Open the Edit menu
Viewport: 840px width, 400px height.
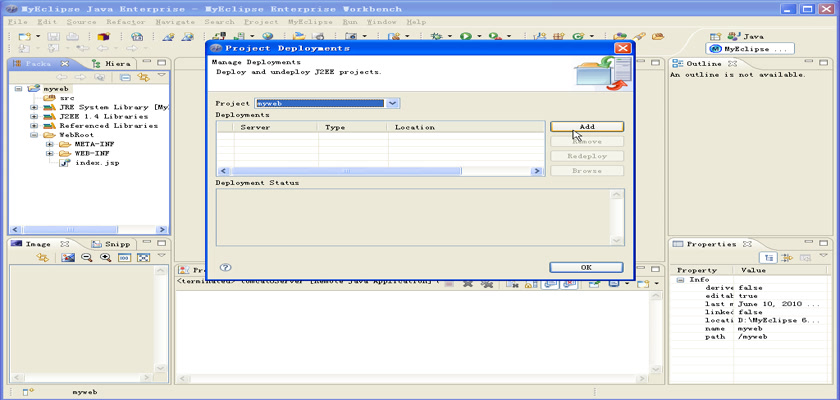click(47, 22)
